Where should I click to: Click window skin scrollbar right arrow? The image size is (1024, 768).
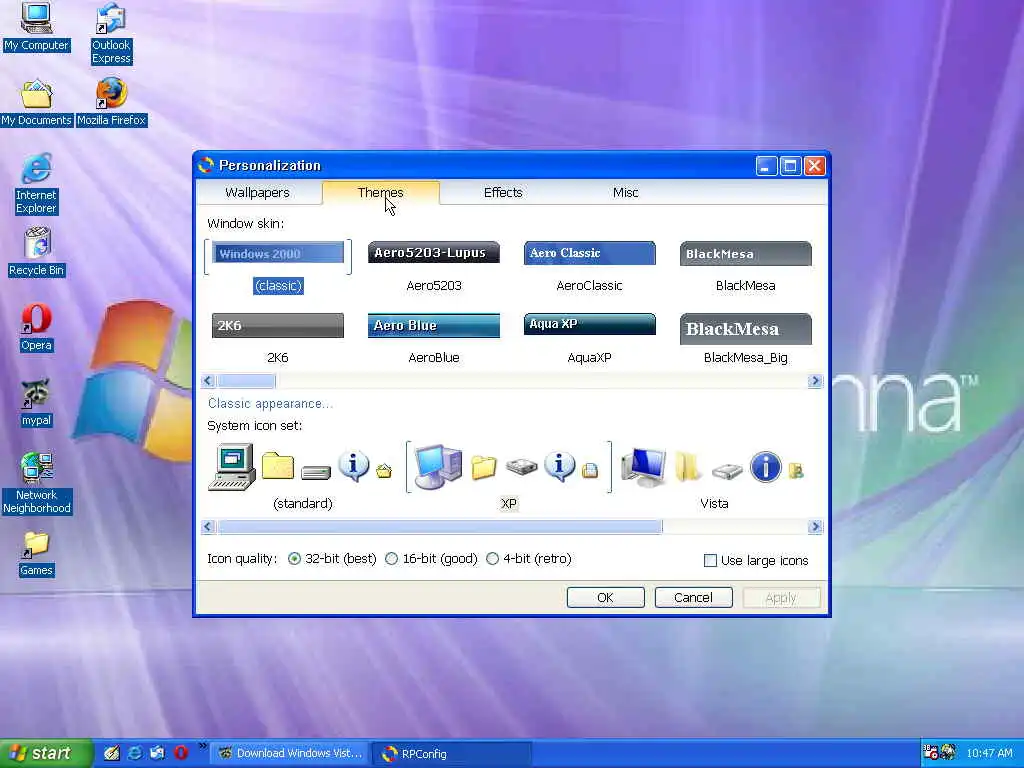pyautogui.click(x=815, y=381)
